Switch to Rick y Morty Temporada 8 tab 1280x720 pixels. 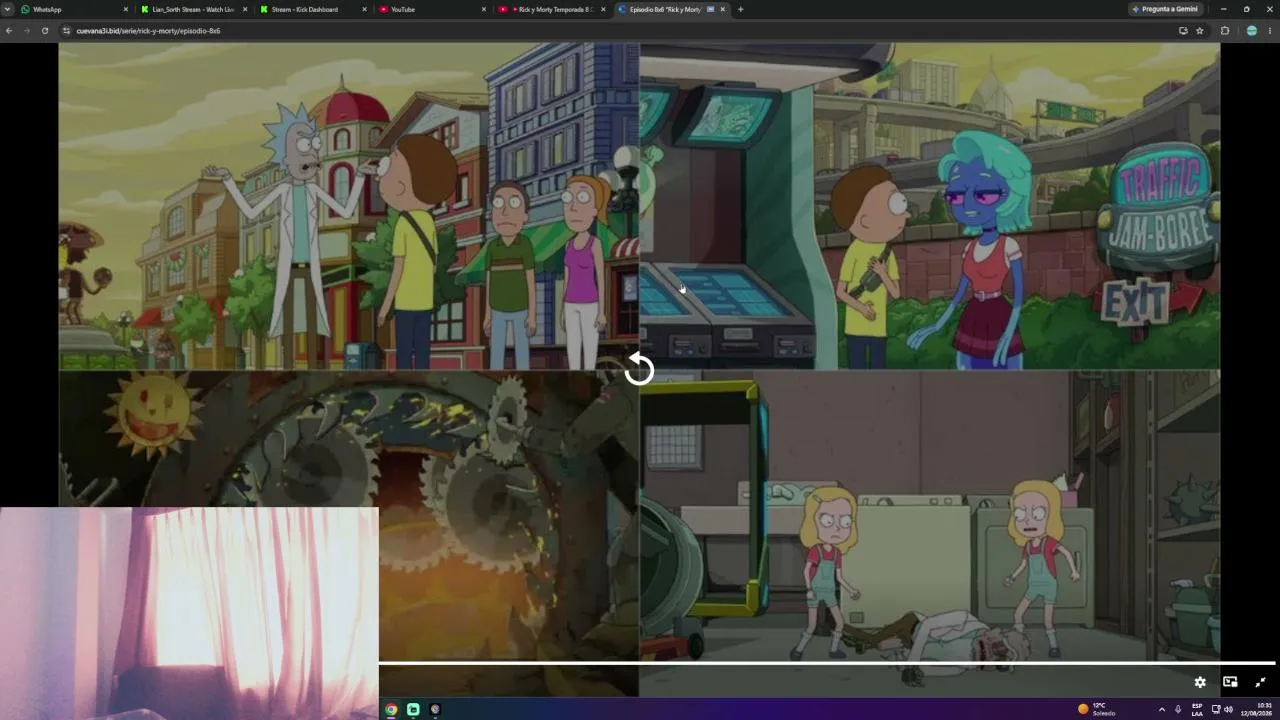(550, 9)
